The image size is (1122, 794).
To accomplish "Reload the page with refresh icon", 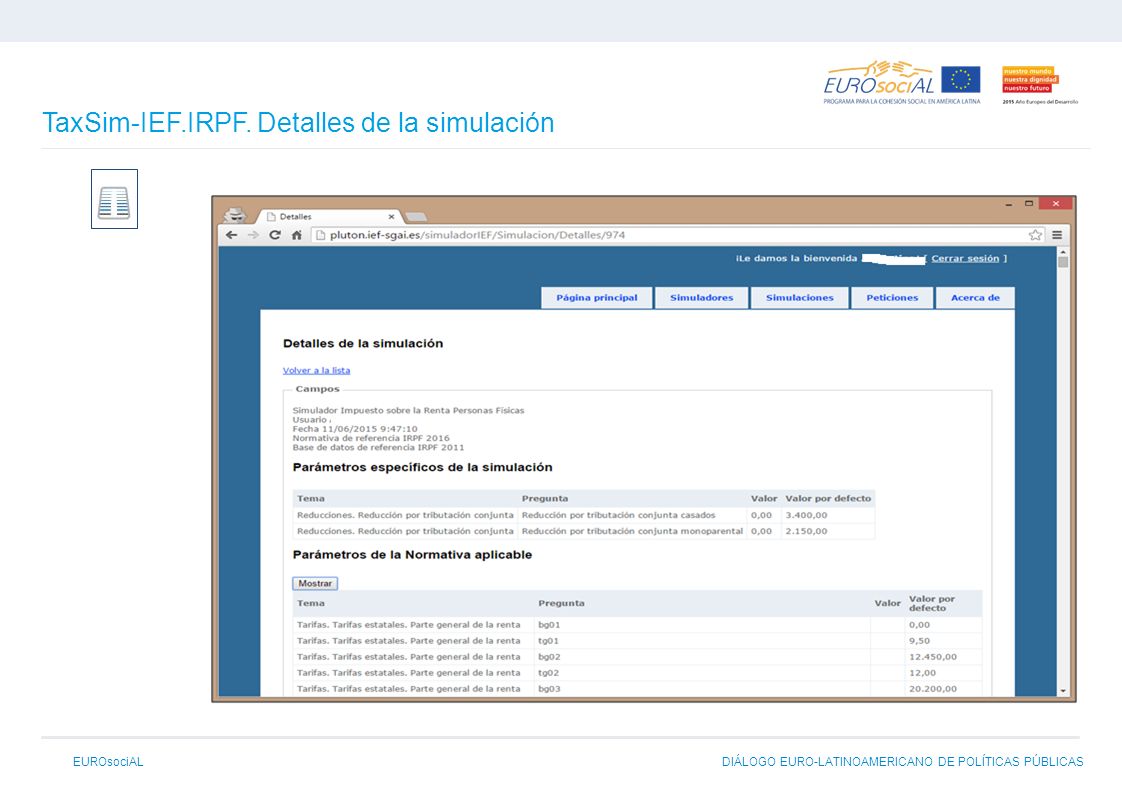I will [275, 235].
